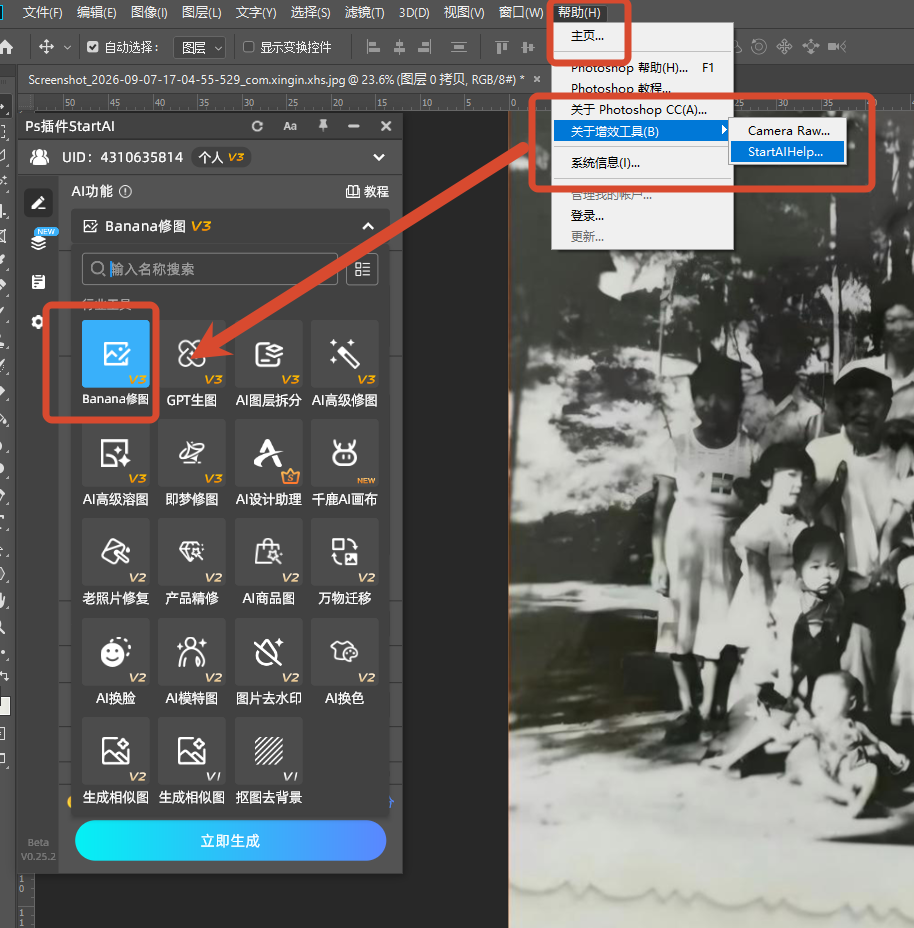Image resolution: width=914 pixels, height=928 pixels.
Task: Select 系统信息(I)... menu item
Action: click(642, 163)
